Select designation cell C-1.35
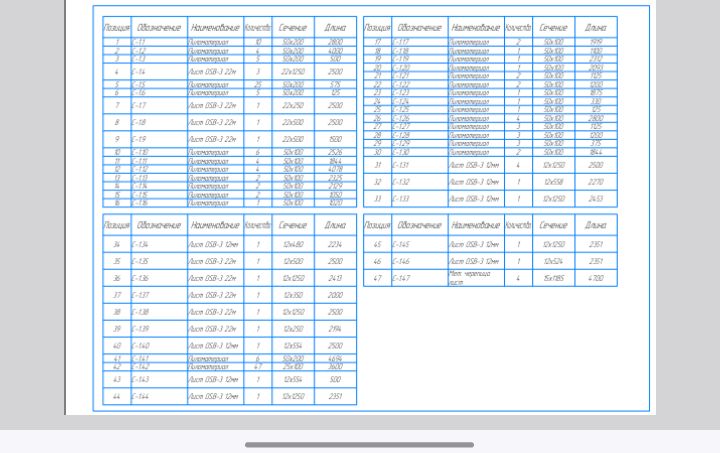720x453 pixels. point(159,261)
